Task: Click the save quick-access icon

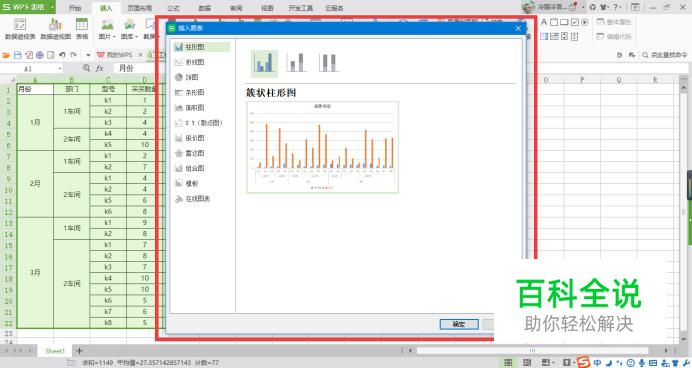Action: pyautogui.click(x=18, y=55)
